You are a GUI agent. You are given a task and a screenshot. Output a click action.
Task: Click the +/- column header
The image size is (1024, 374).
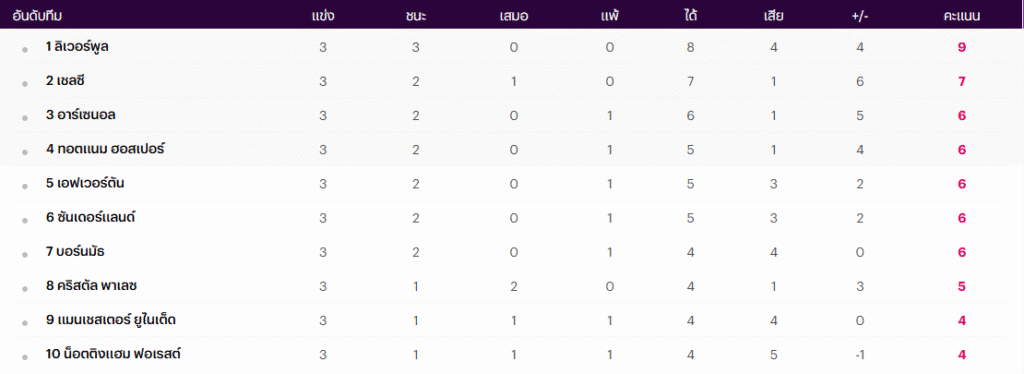click(x=859, y=16)
